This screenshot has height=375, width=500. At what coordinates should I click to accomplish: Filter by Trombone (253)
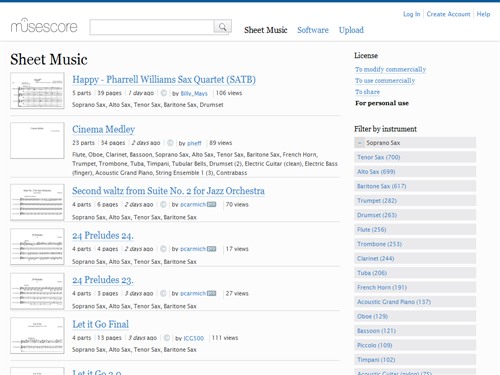415,244
